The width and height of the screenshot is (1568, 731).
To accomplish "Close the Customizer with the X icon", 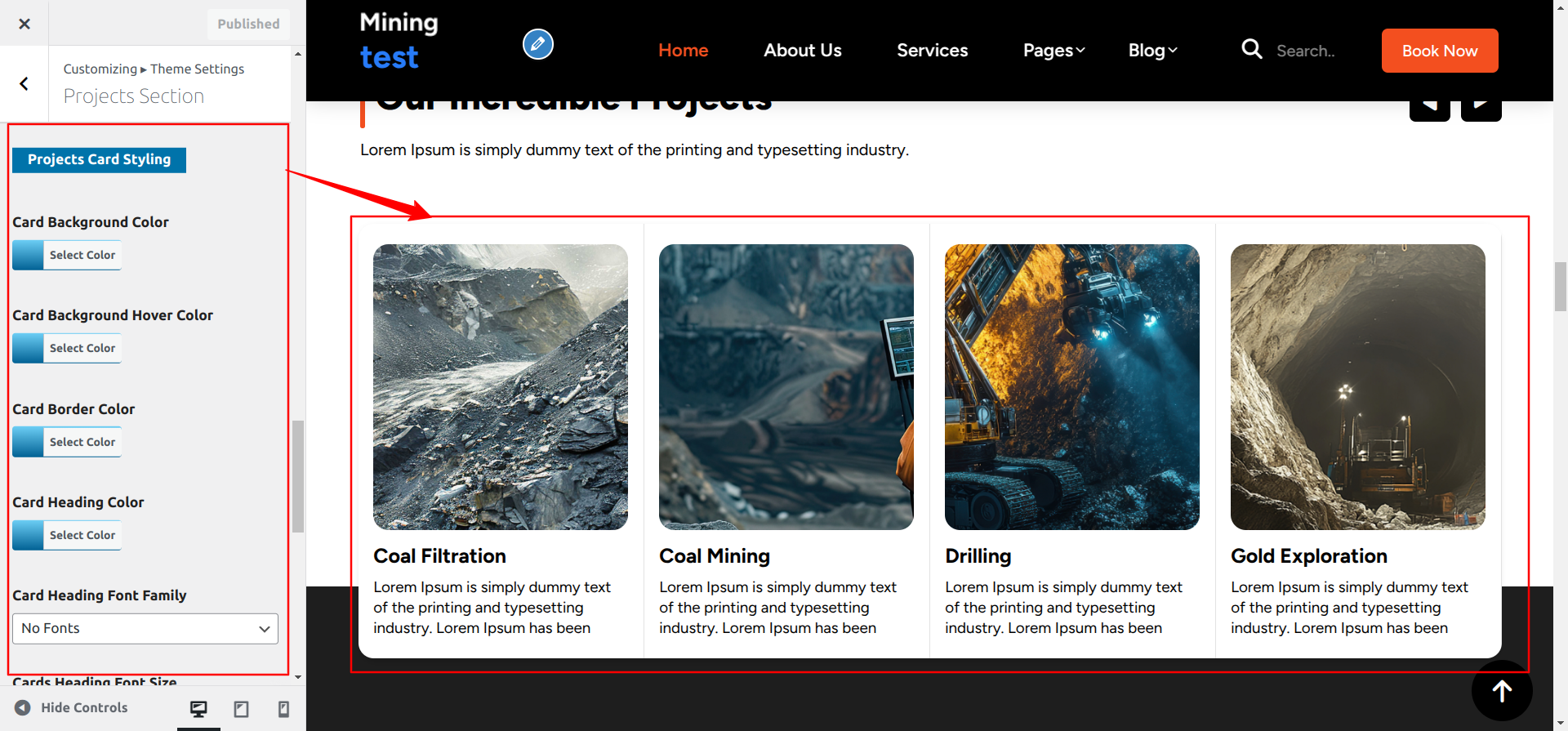I will pyautogui.click(x=24, y=24).
